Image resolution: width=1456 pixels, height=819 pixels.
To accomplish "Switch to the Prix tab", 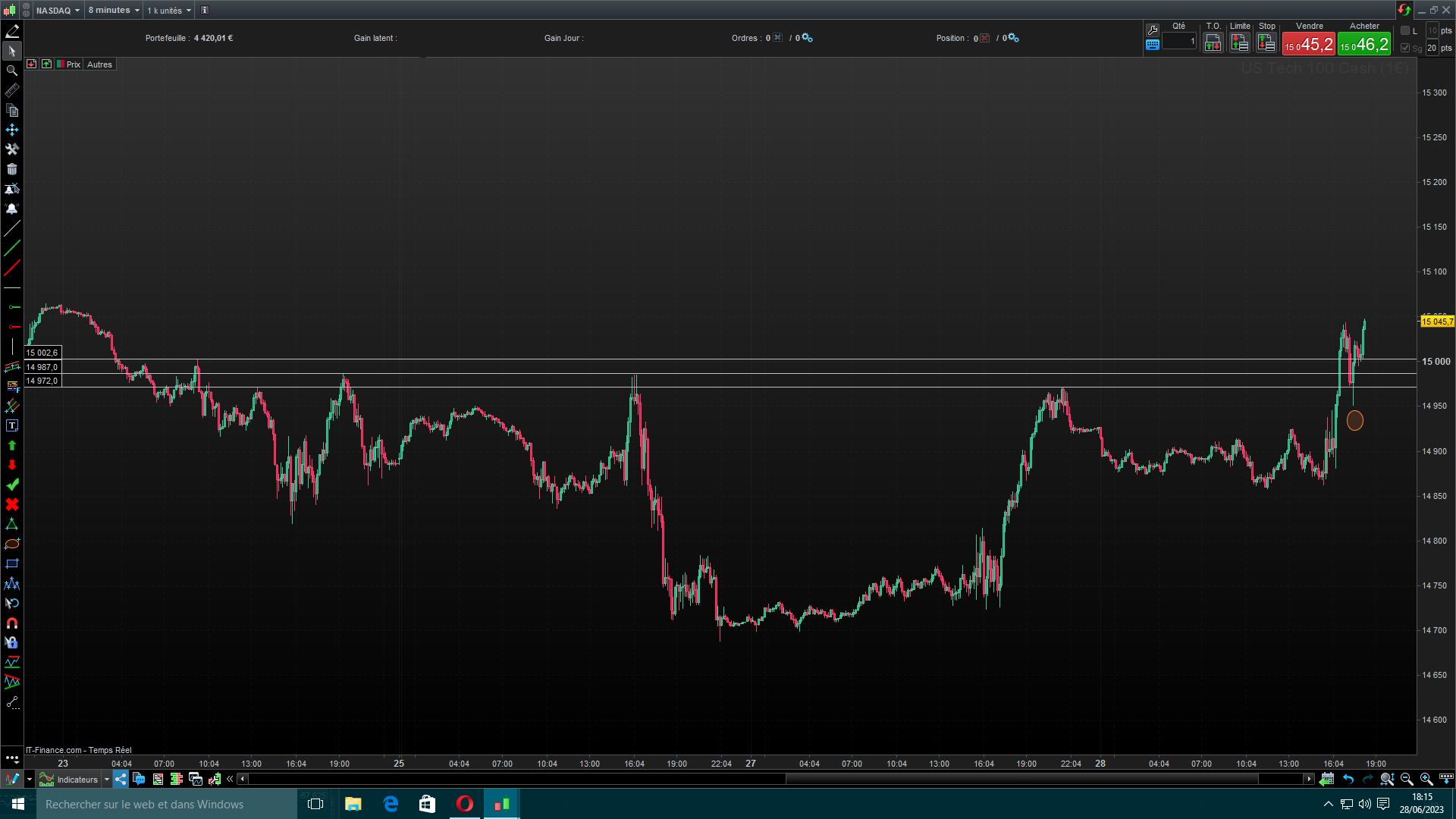I will tap(73, 64).
